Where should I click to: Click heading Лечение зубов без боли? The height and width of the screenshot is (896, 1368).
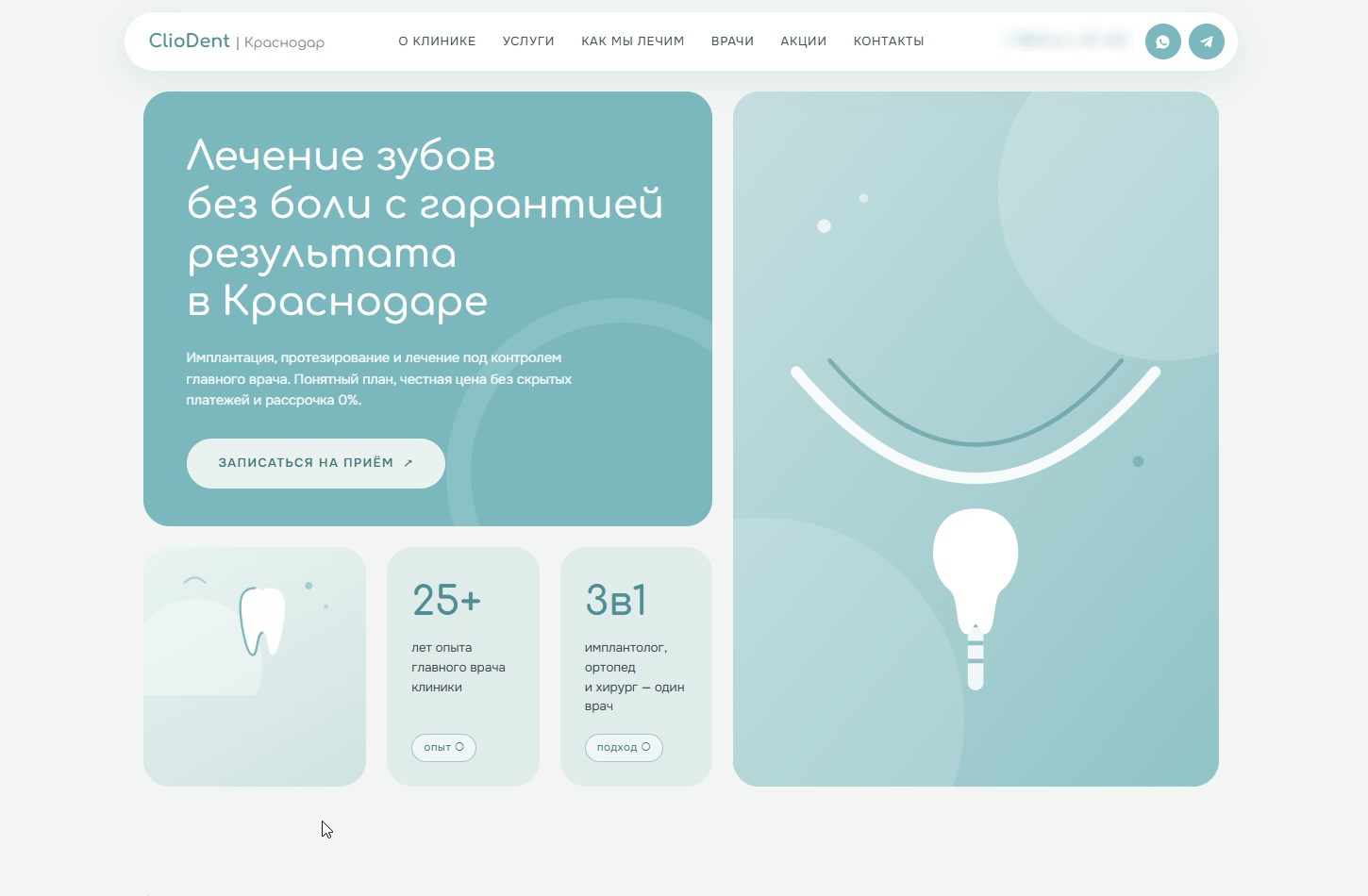(x=425, y=229)
